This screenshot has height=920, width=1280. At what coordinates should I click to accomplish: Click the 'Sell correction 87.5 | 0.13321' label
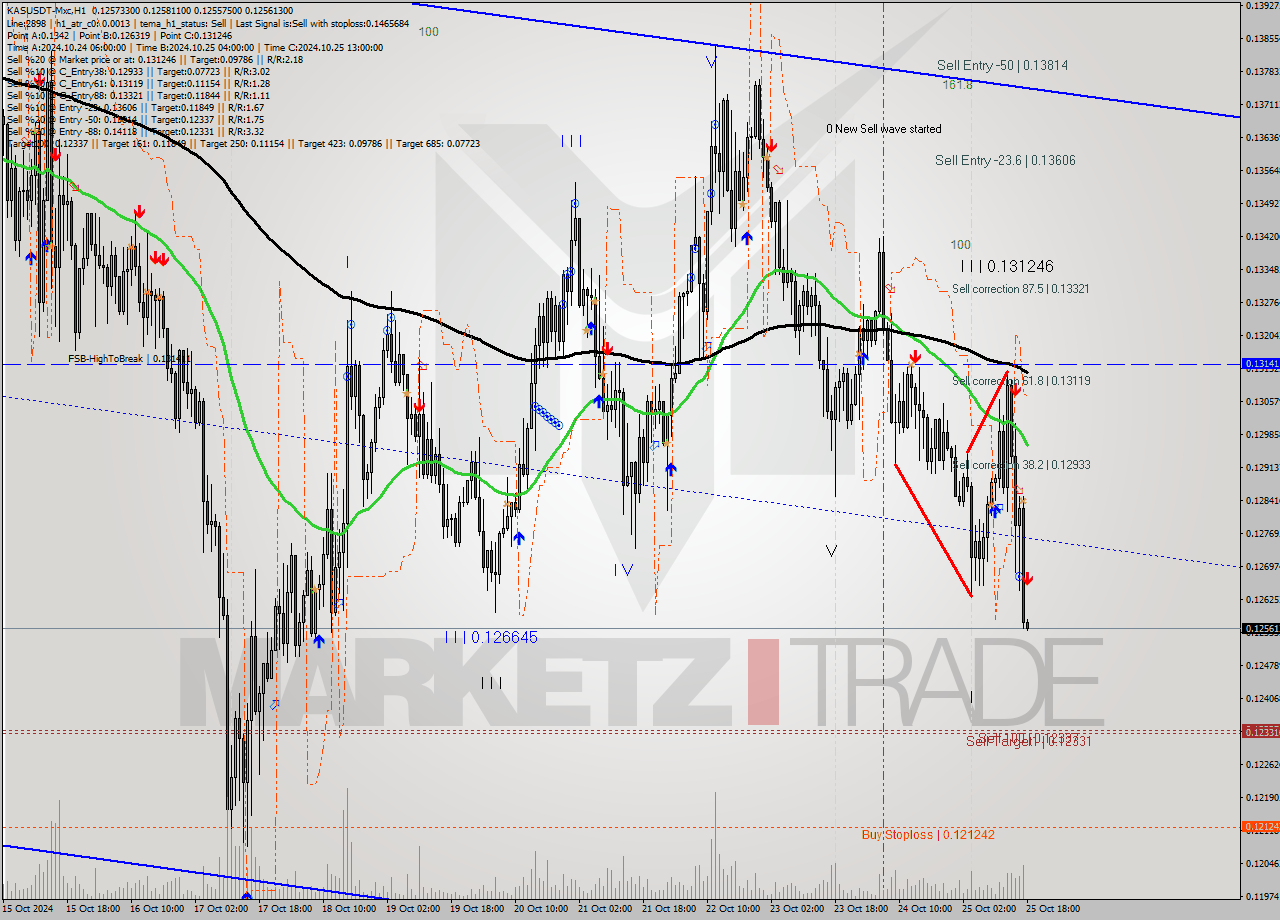point(1020,289)
